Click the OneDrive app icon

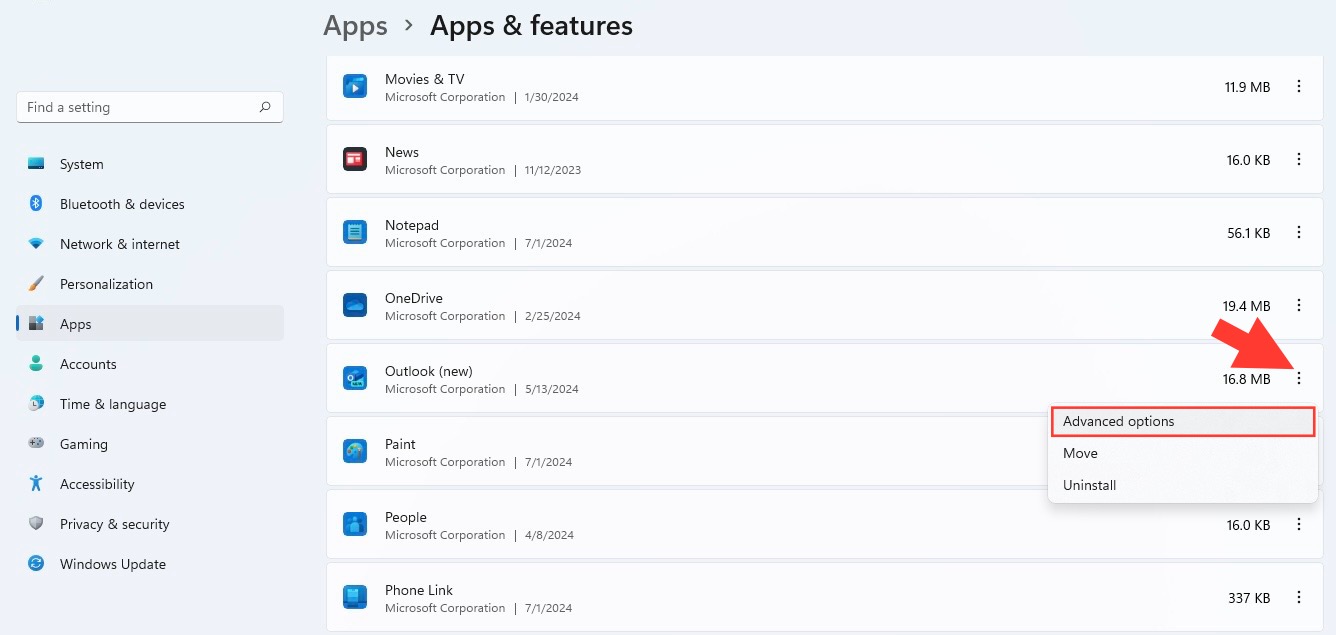355,306
